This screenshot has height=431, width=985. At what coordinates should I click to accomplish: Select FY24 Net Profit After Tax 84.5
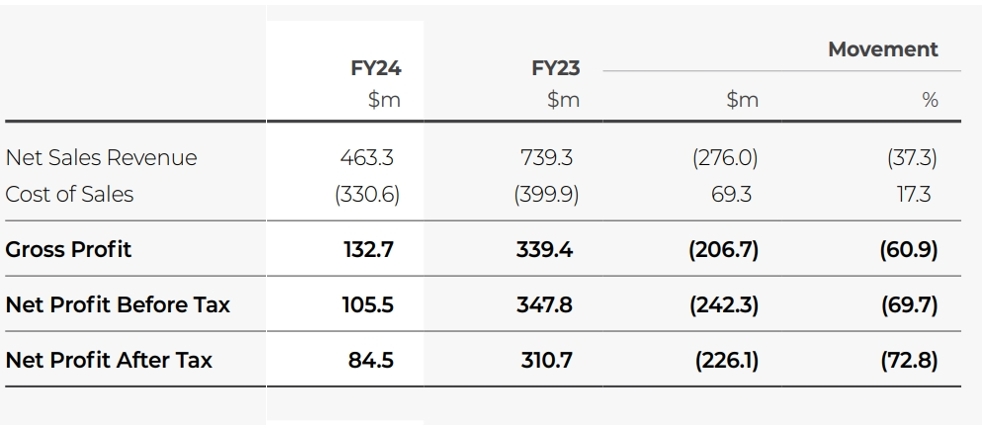371,360
